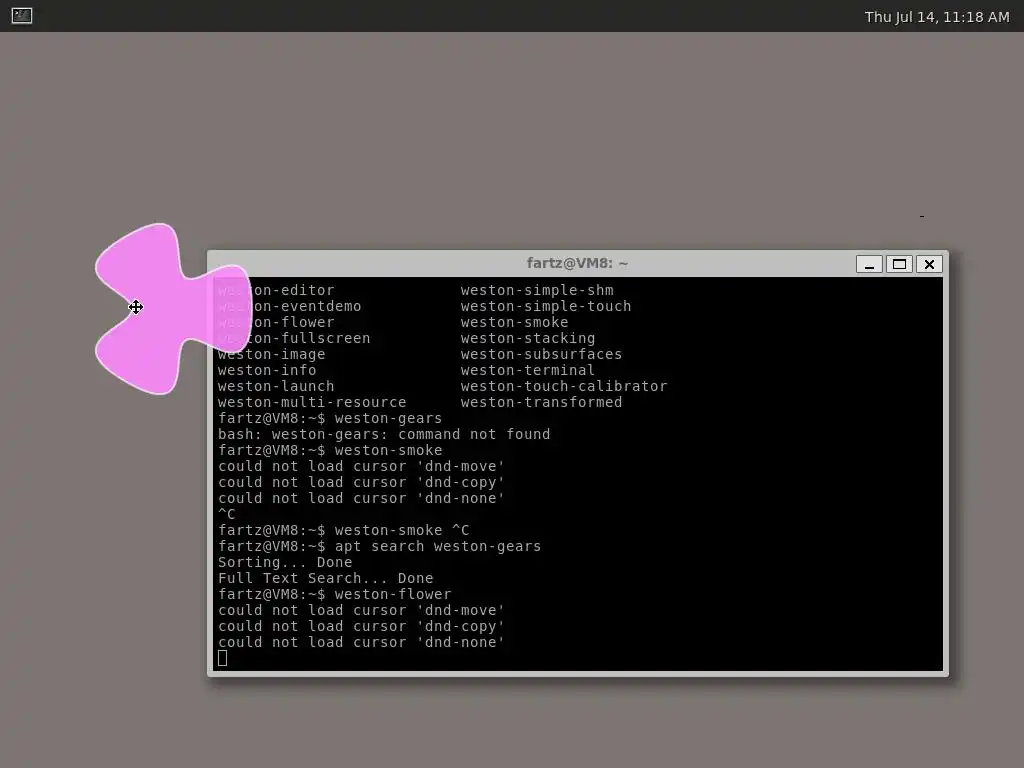Click the 'weston-gears' command prompt line

(x=330, y=418)
